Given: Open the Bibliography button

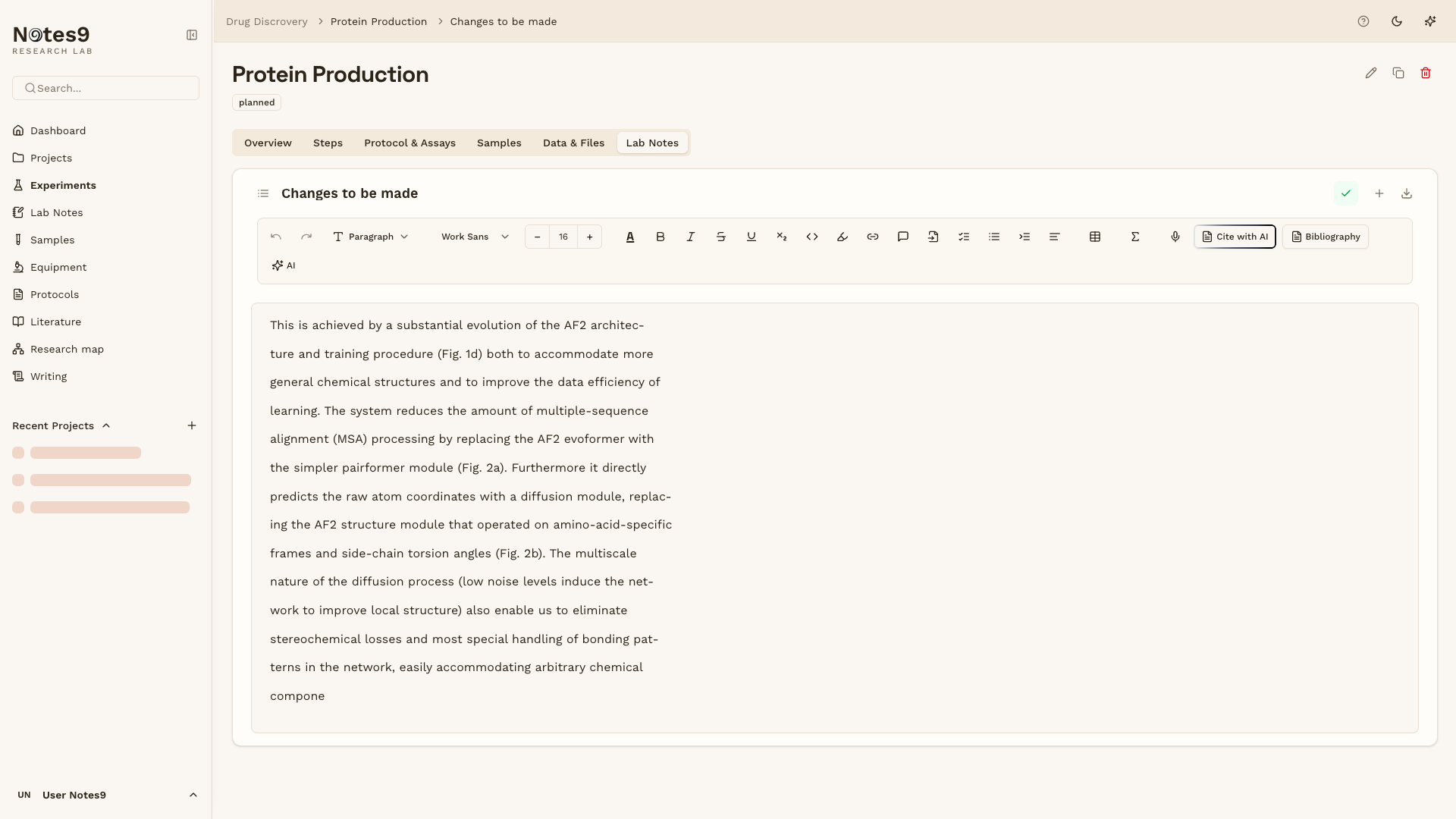Looking at the screenshot, I should [x=1325, y=237].
